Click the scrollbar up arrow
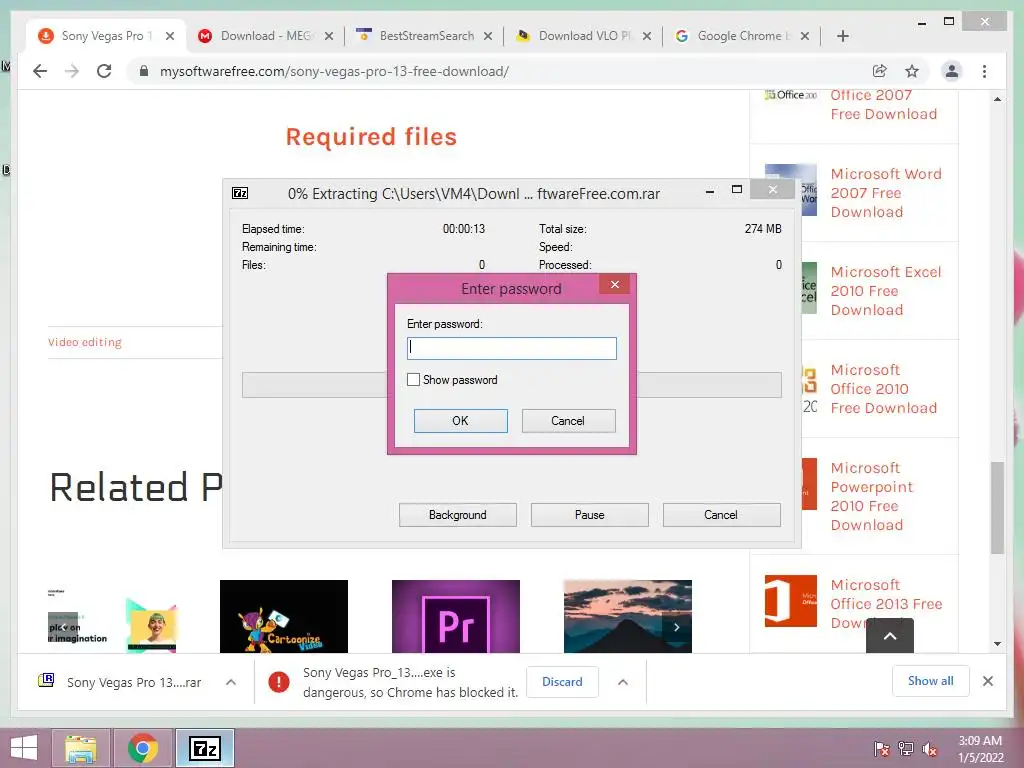 pyautogui.click(x=997, y=99)
